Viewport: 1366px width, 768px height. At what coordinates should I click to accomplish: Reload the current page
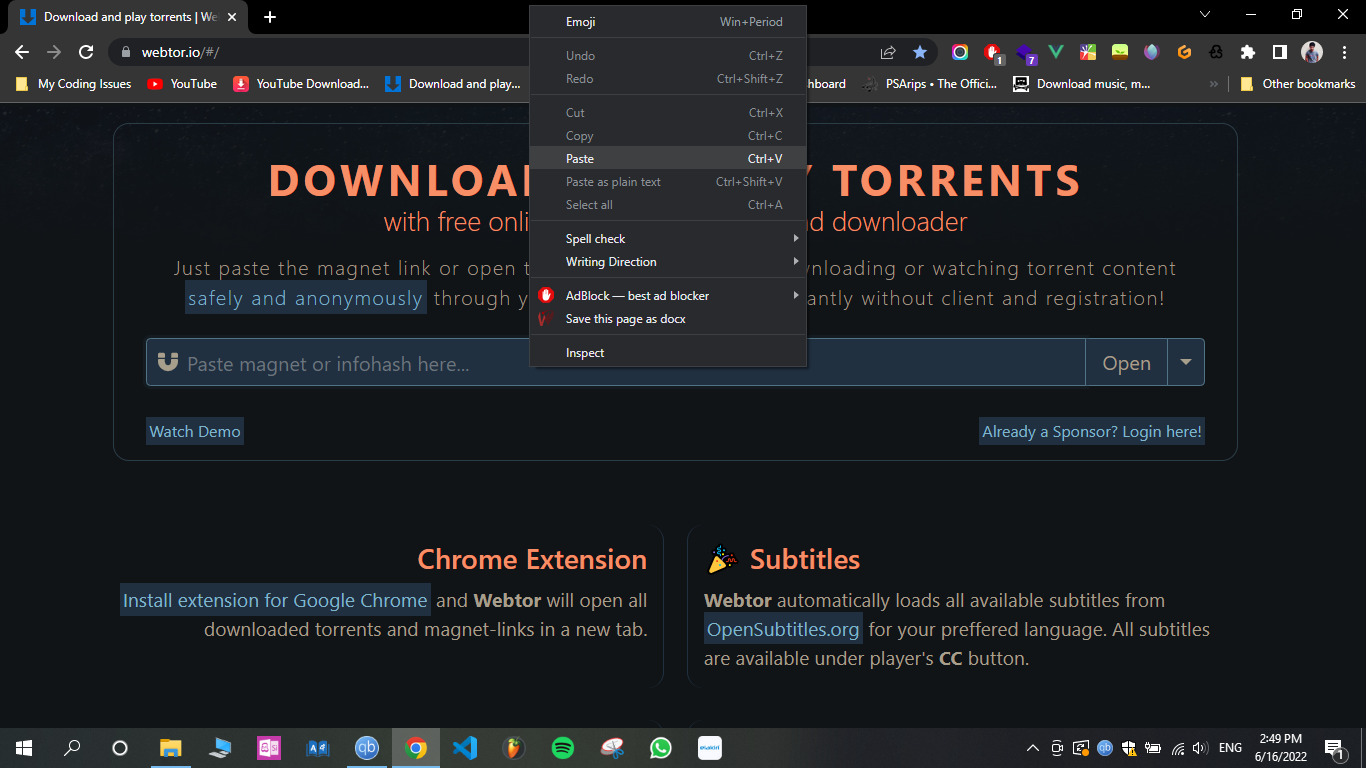click(86, 52)
